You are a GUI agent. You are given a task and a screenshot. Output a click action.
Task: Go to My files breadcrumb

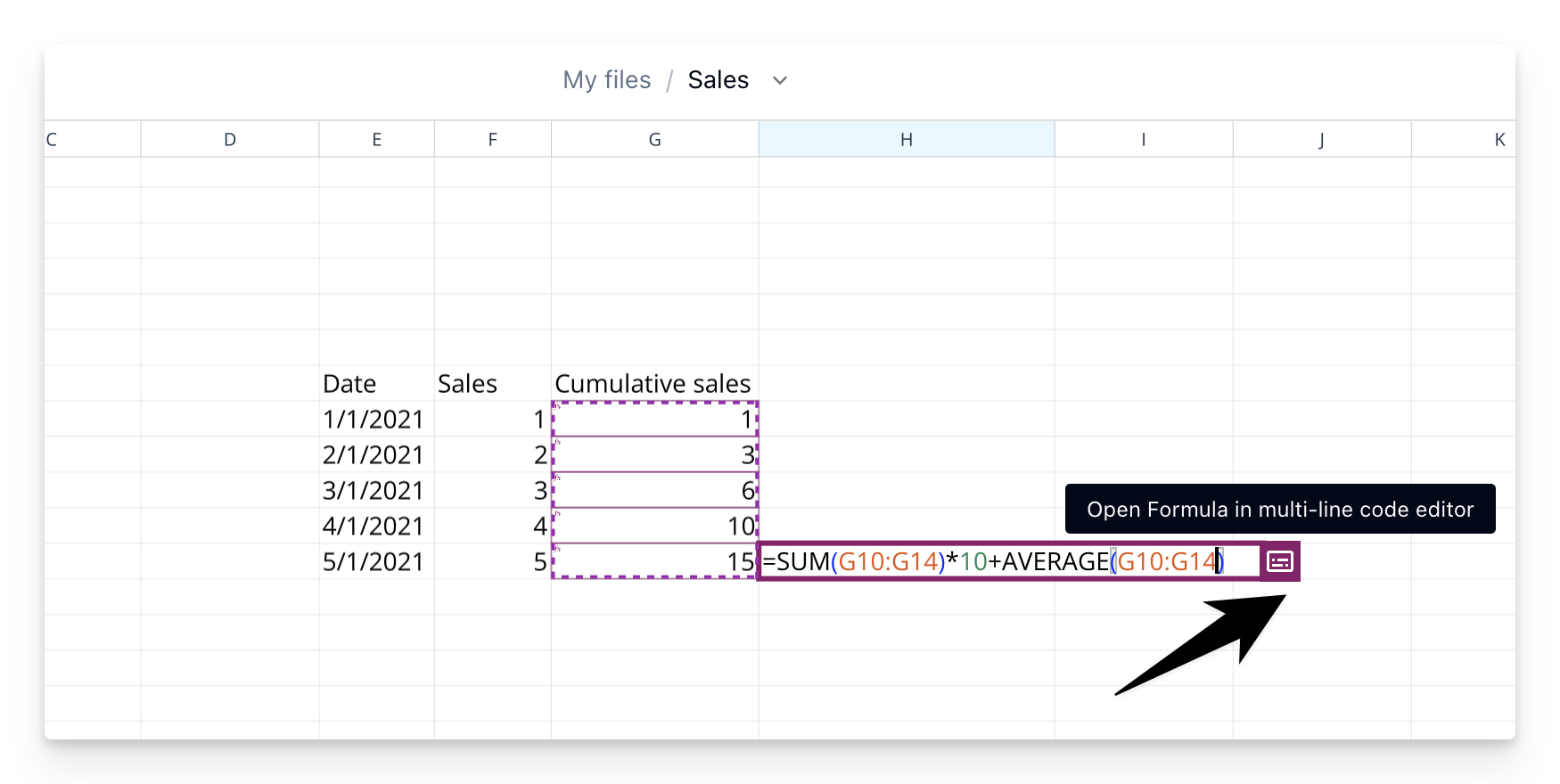tap(606, 80)
